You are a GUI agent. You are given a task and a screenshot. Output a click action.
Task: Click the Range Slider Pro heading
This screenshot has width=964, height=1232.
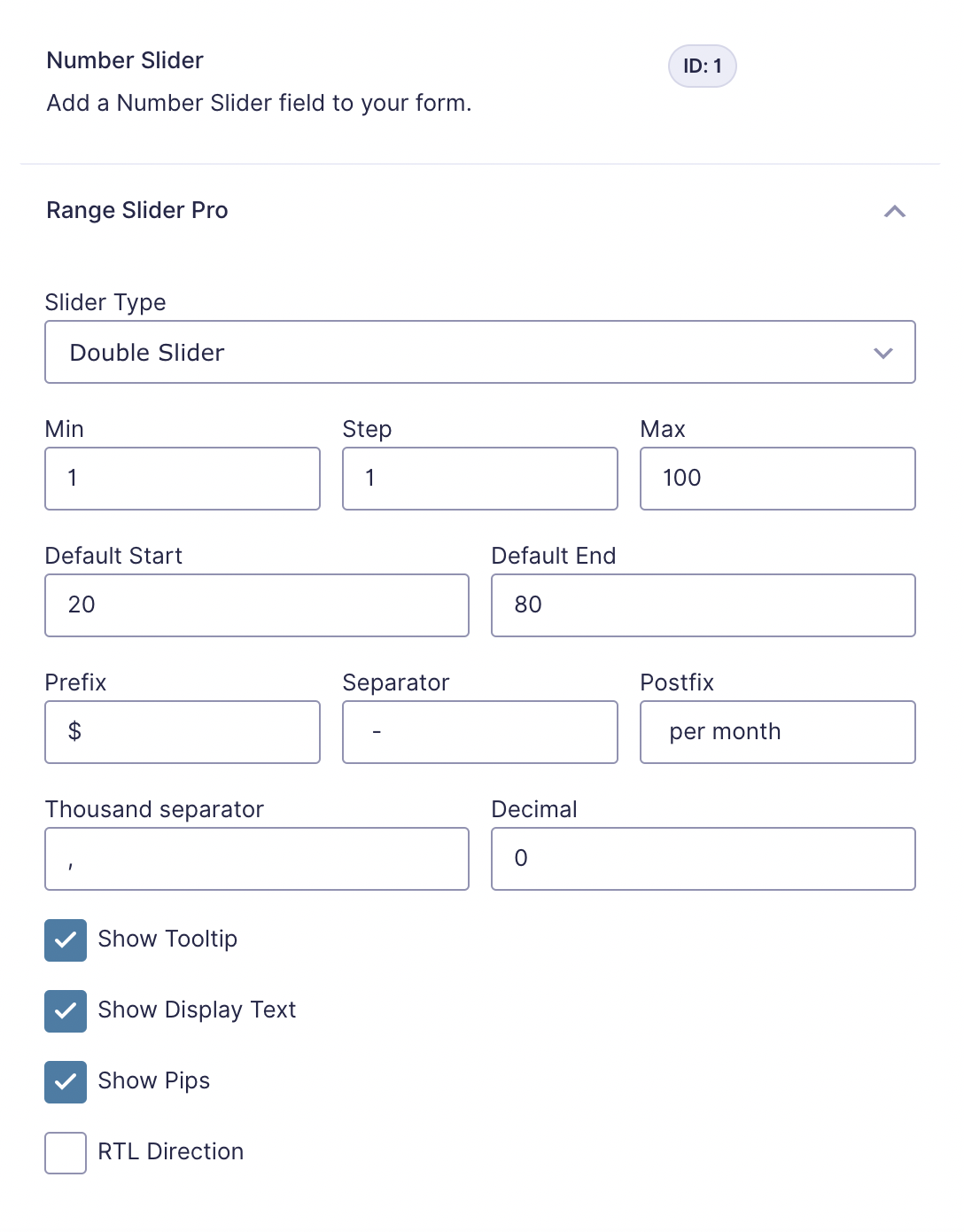137,210
